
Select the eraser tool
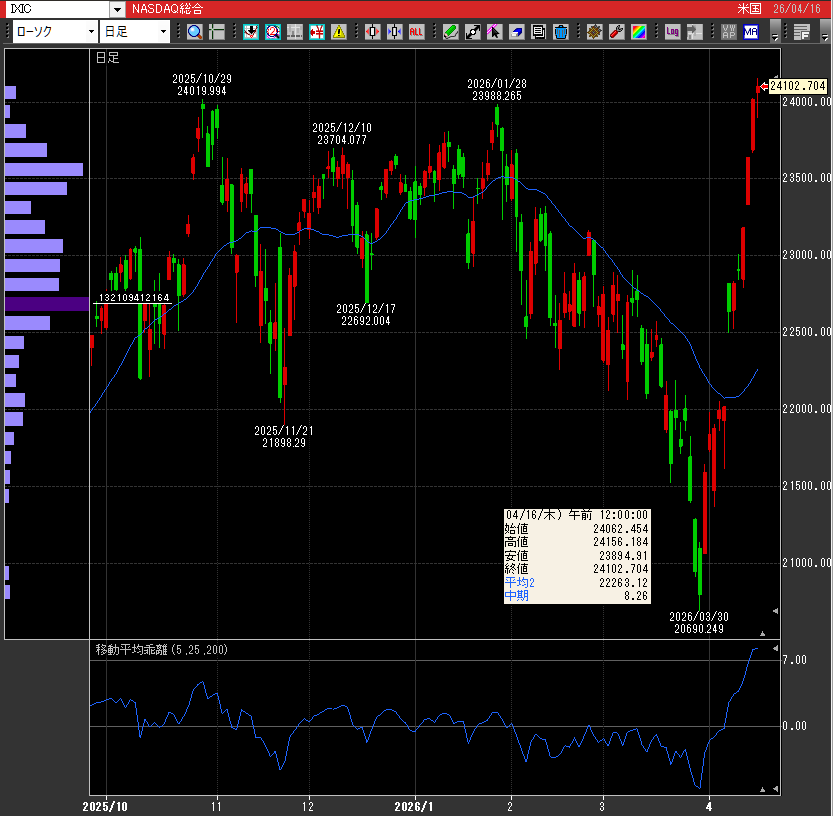516,32
